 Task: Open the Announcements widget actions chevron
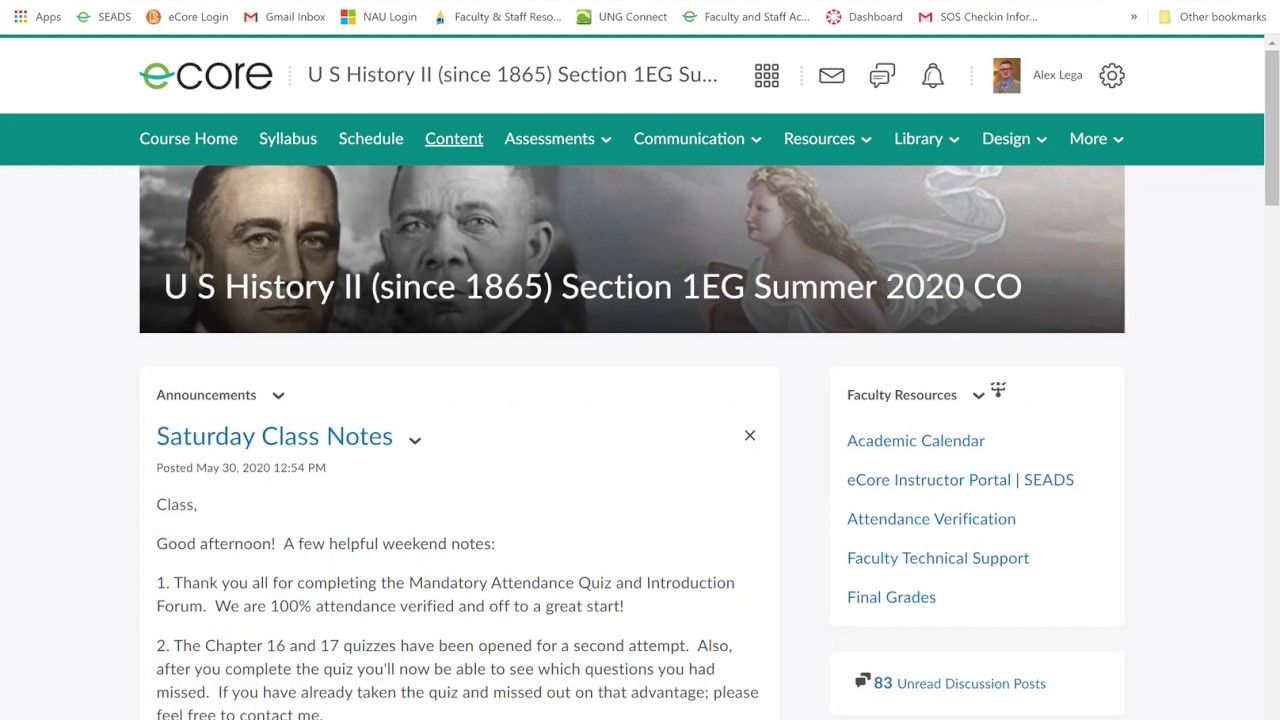(278, 396)
